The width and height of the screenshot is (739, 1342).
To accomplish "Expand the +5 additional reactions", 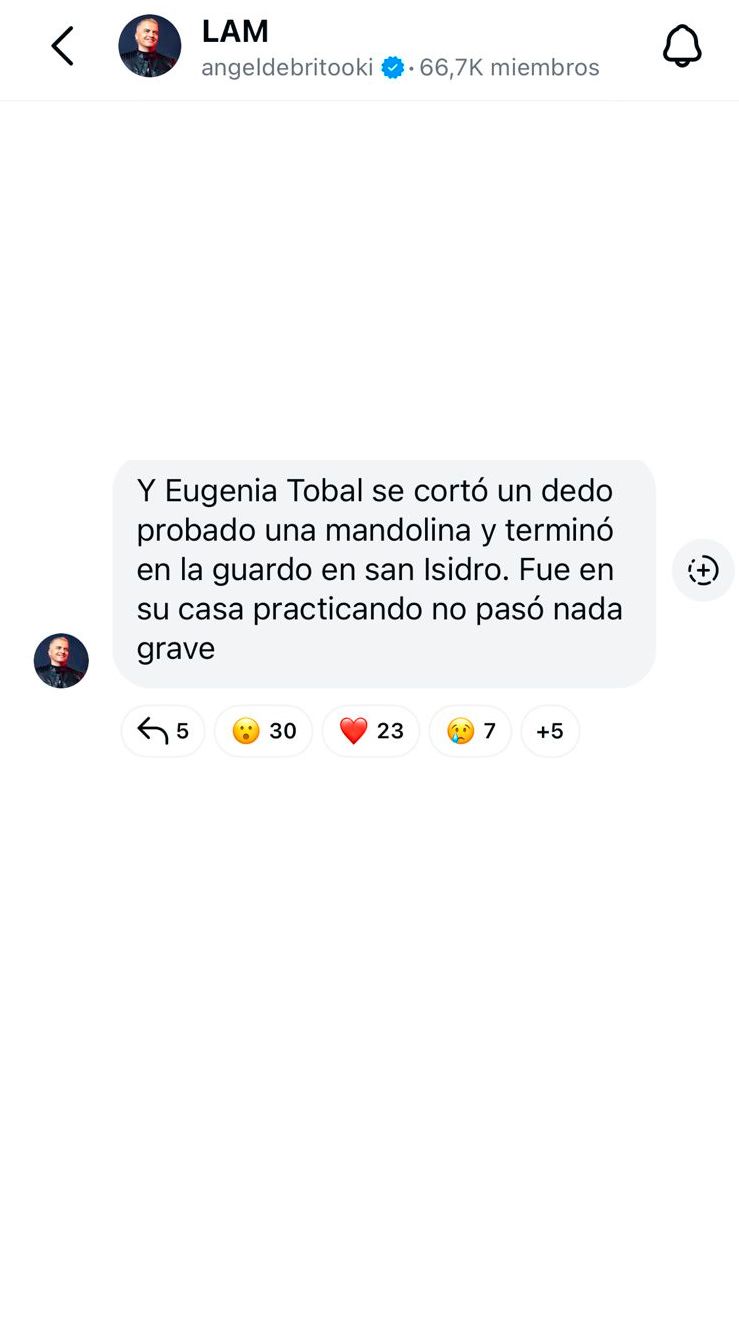I will point(550,731).
